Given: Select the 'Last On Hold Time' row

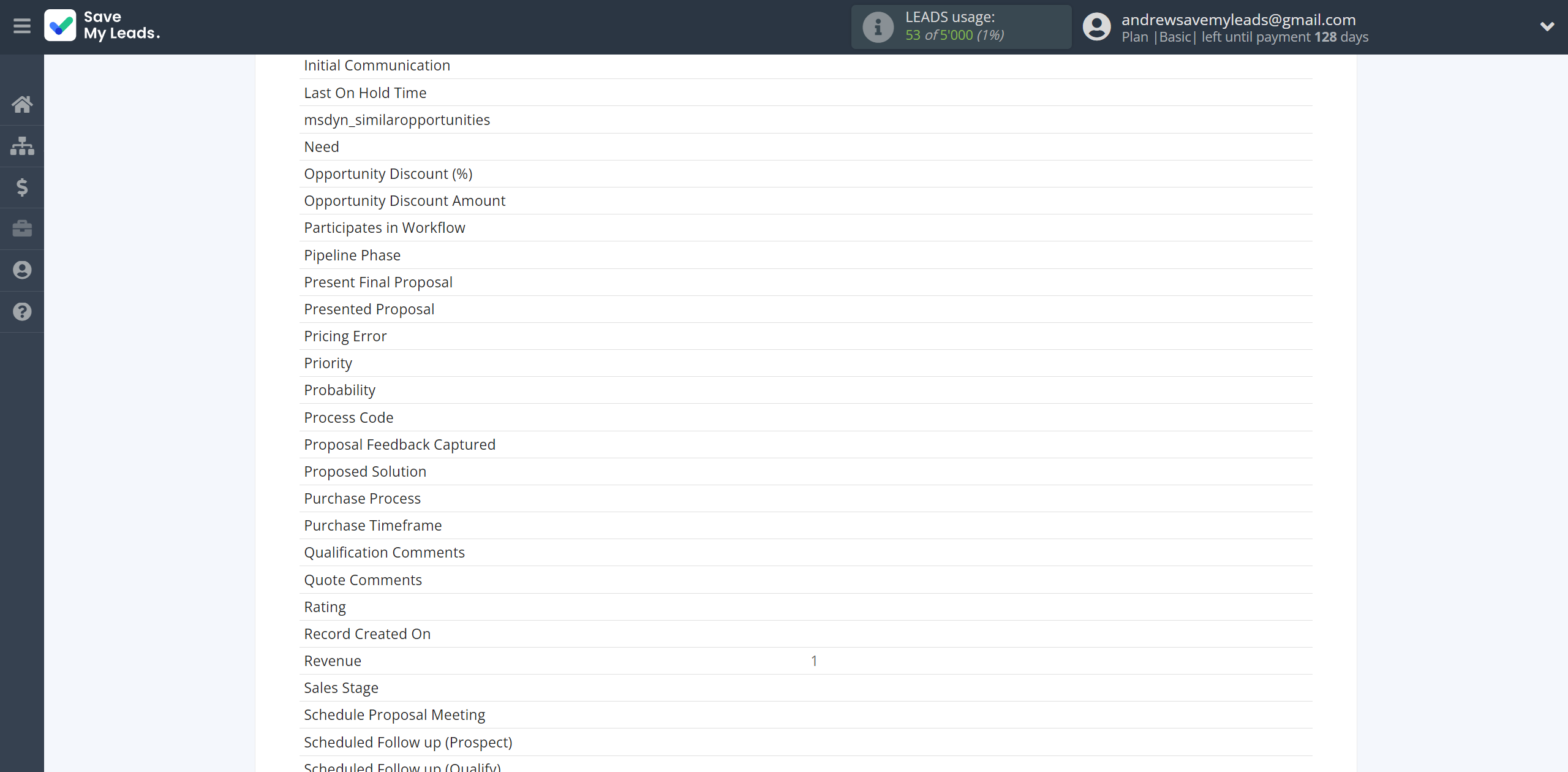Looking at the screenshot, I should (805, 93).
